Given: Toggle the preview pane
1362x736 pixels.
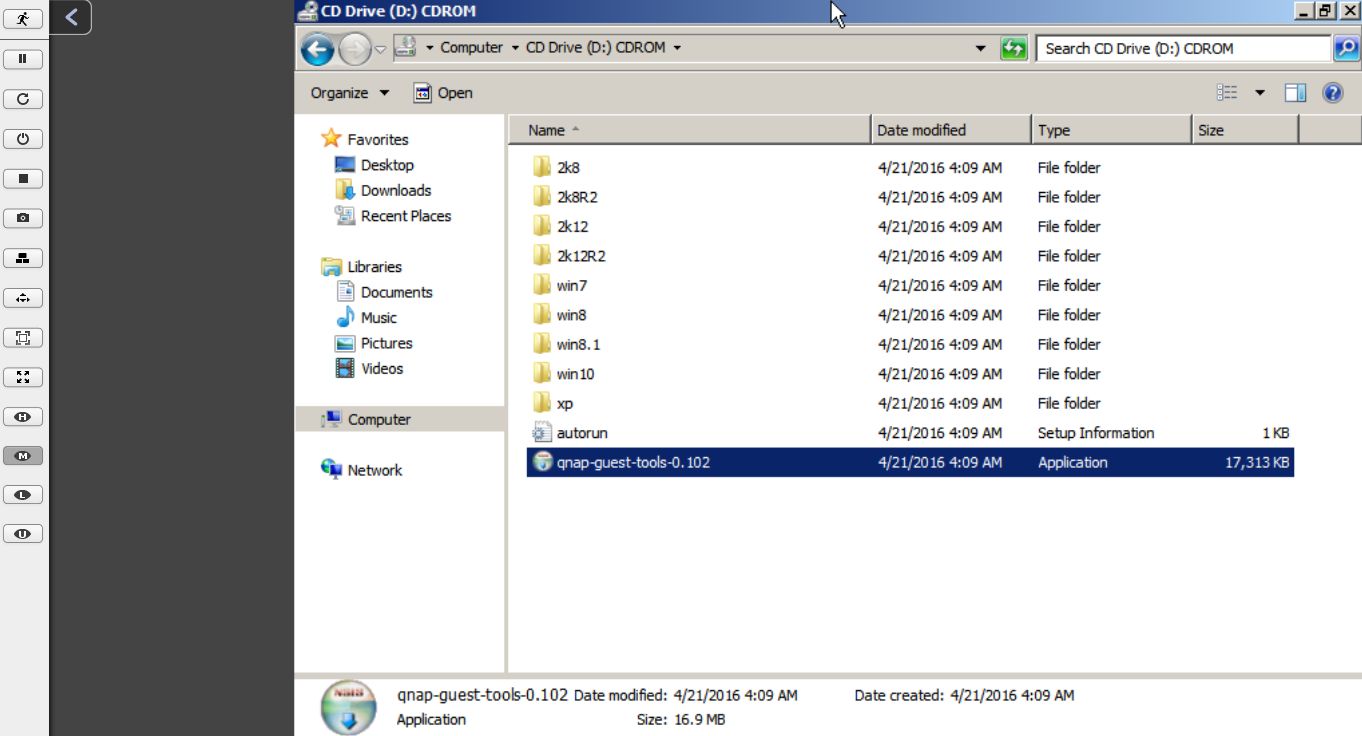Looking at the screenshot, I should [1296, 93].
